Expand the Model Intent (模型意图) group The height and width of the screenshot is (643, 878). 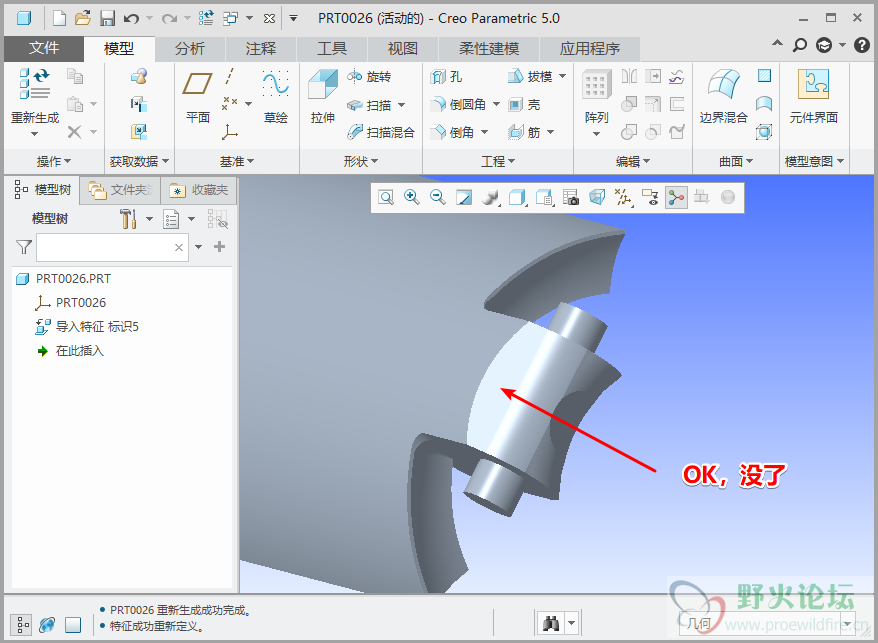pos(814,161)
